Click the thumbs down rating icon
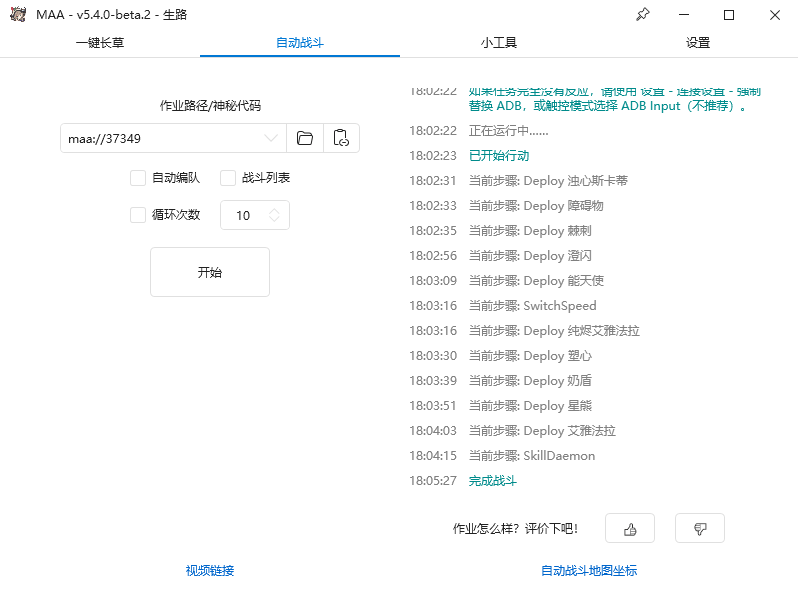798x598 pixels. (700, 529)
